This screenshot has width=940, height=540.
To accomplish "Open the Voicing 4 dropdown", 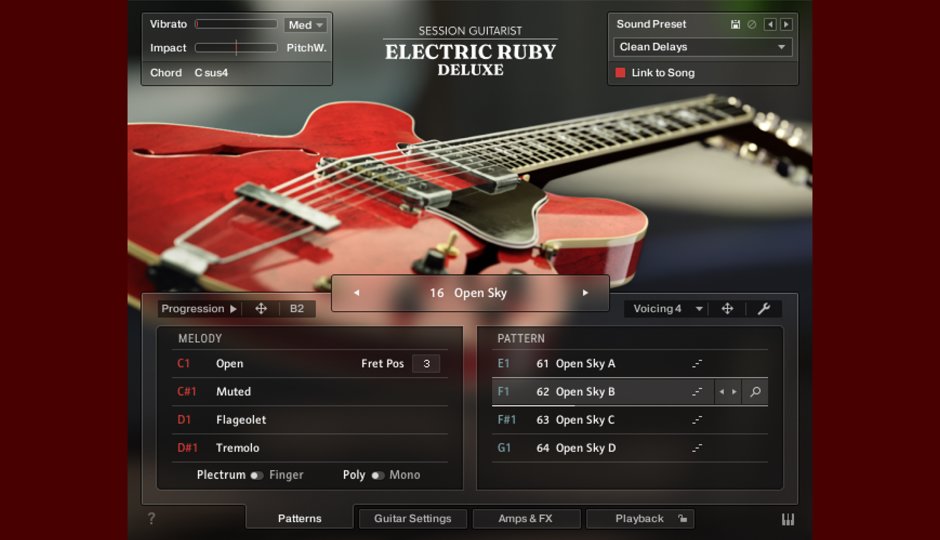I will 667,309.
